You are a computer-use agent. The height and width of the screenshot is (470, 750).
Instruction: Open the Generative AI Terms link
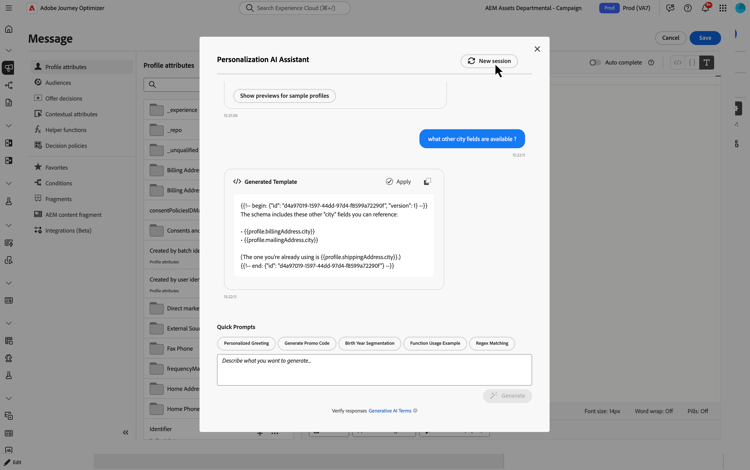390,411
